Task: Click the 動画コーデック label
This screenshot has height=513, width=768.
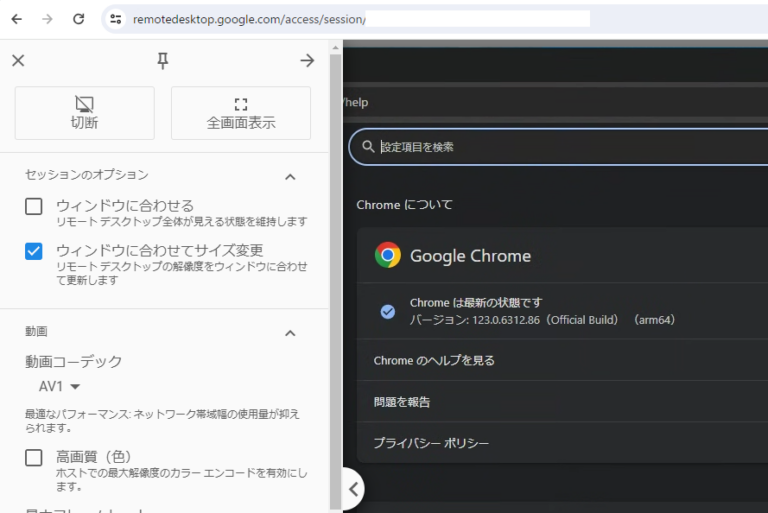Action: (73, 362)
